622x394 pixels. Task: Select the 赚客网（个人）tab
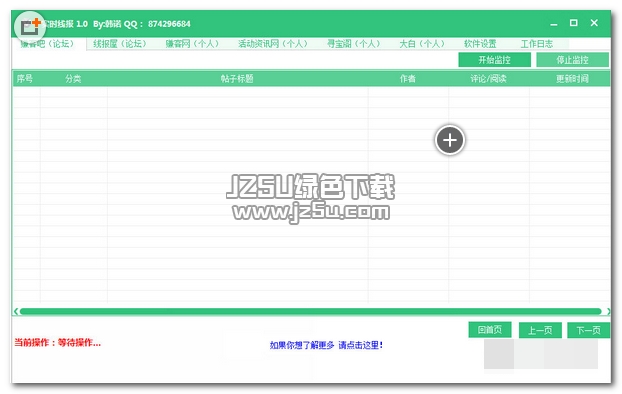(x=192, y=44)
